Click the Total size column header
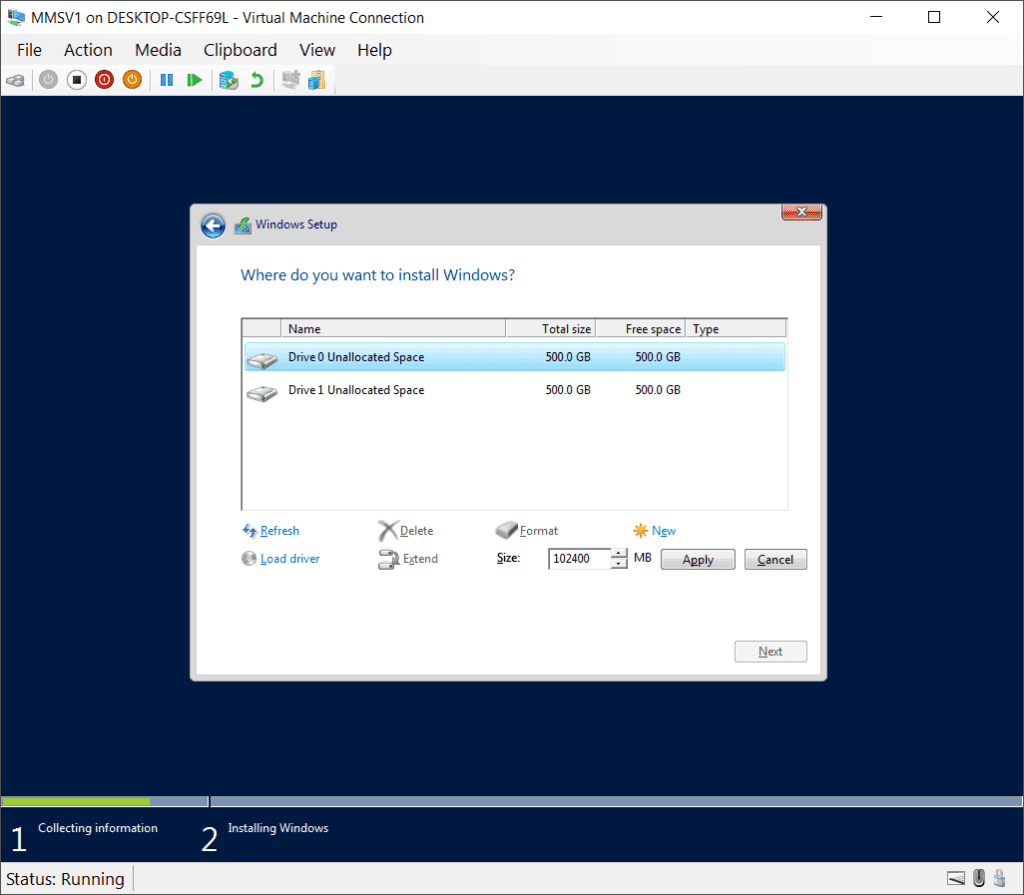Image resolution: width=1024 pixels, height=895 pixels. tap(551, 329)
